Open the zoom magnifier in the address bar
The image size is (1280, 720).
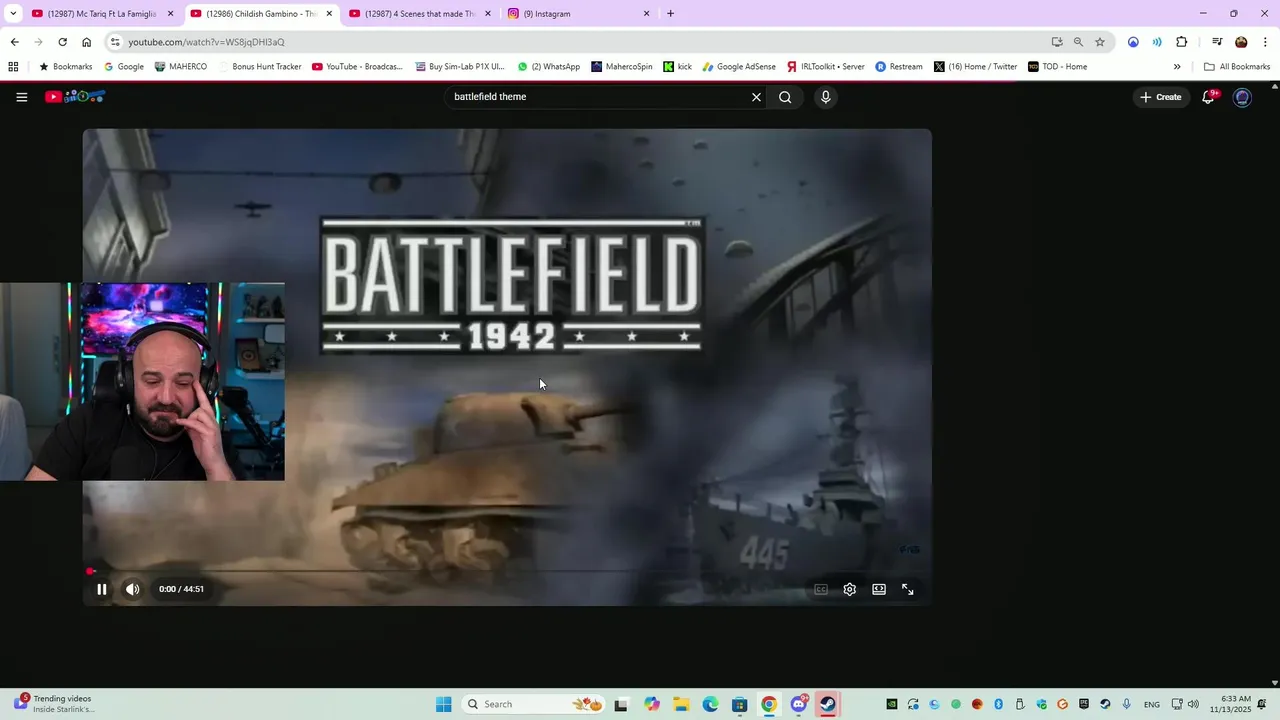[x=1078, y=42]
